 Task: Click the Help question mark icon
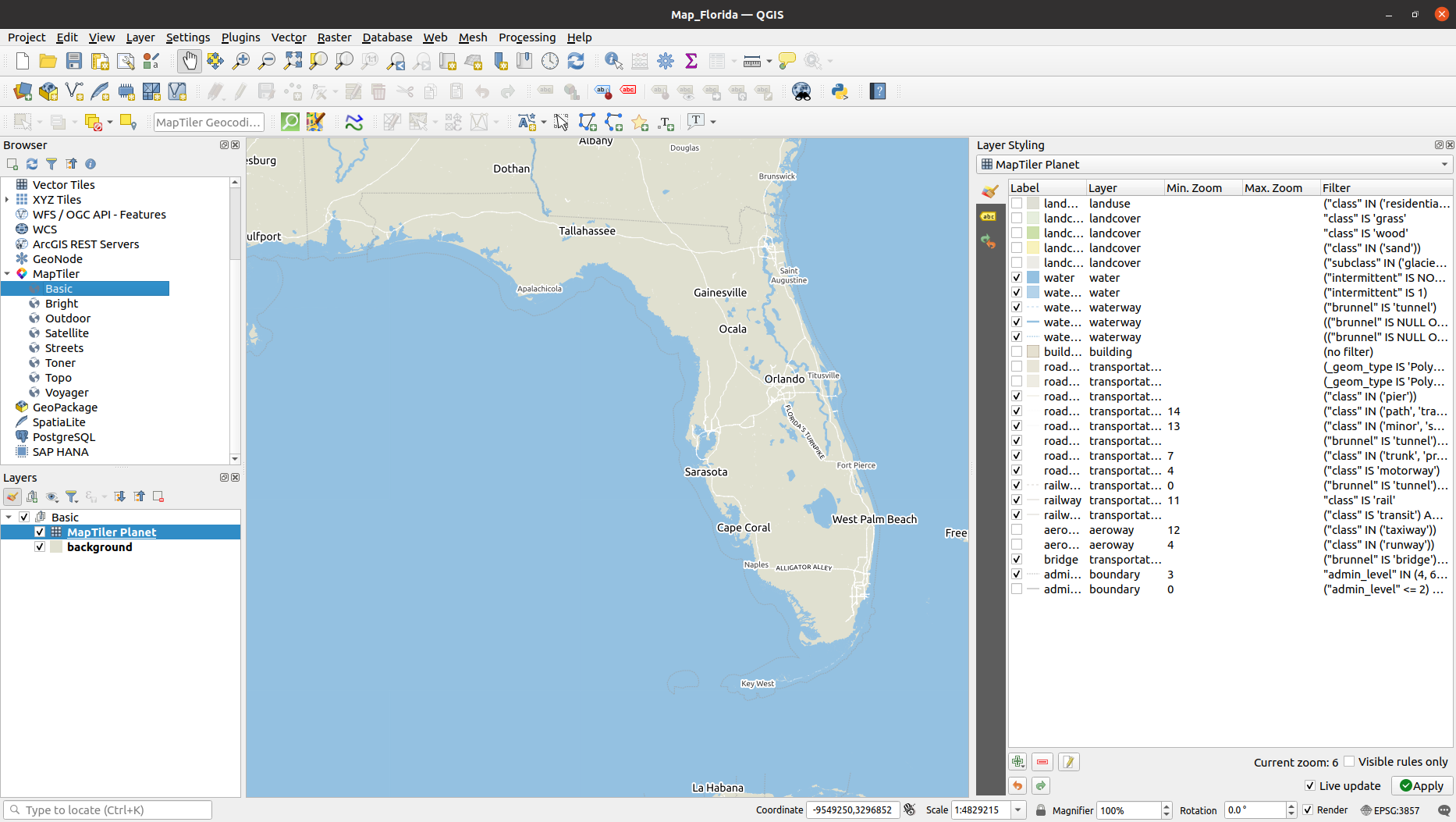coord(878,91)
